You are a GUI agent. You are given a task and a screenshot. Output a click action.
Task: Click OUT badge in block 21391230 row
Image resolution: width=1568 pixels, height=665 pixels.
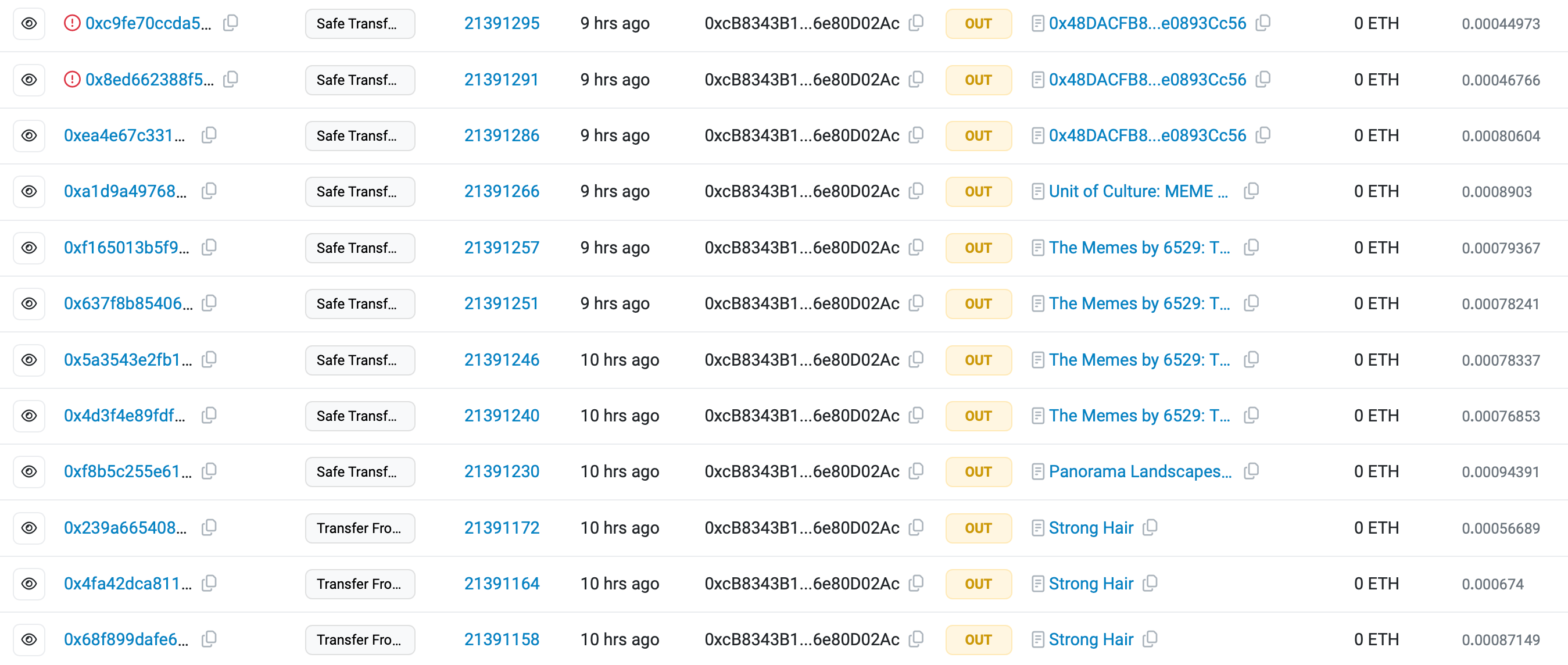(978, 471)
